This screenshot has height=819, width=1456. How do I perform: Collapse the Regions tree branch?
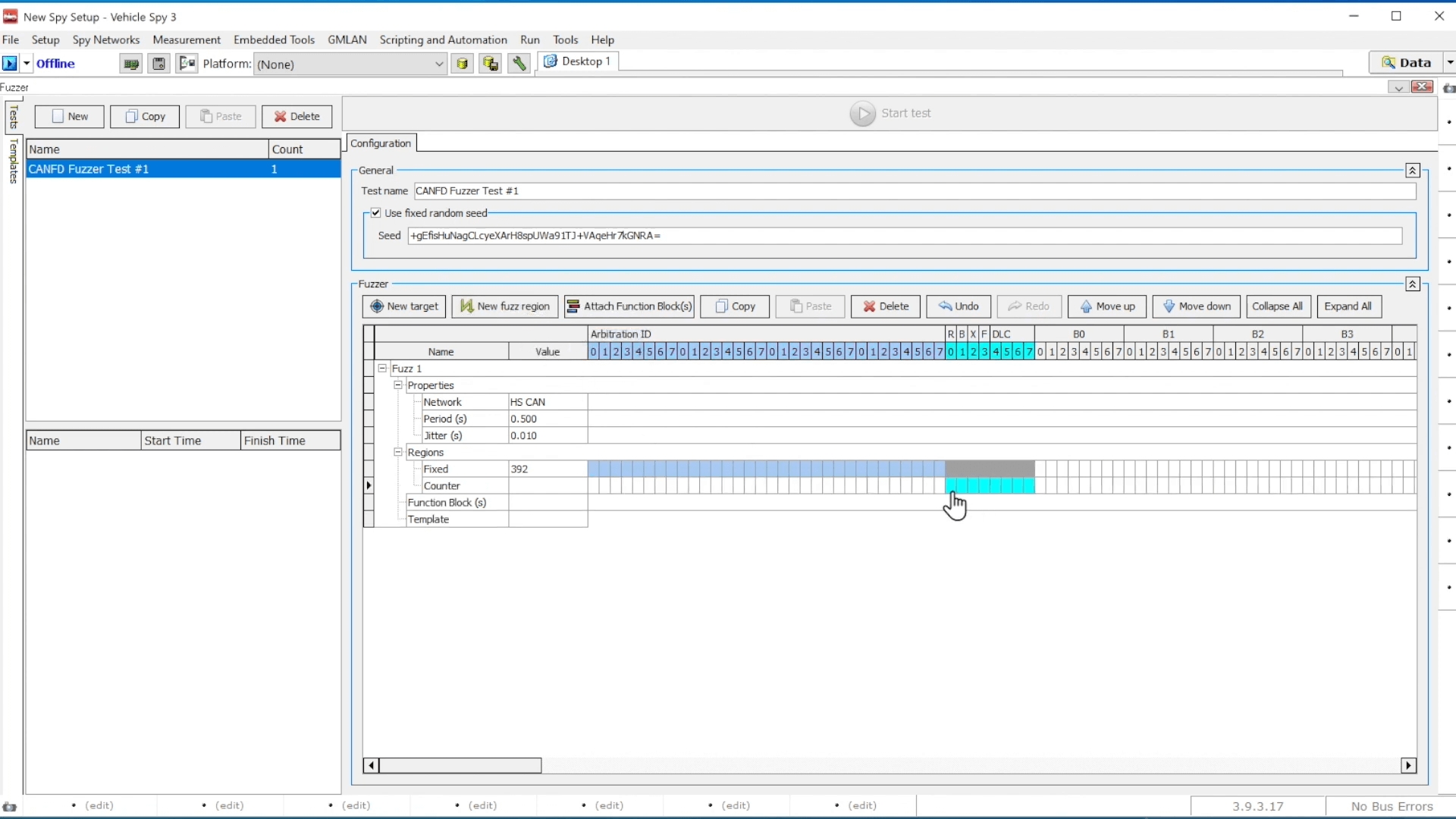pyautogui.click(x=398, y=452)
